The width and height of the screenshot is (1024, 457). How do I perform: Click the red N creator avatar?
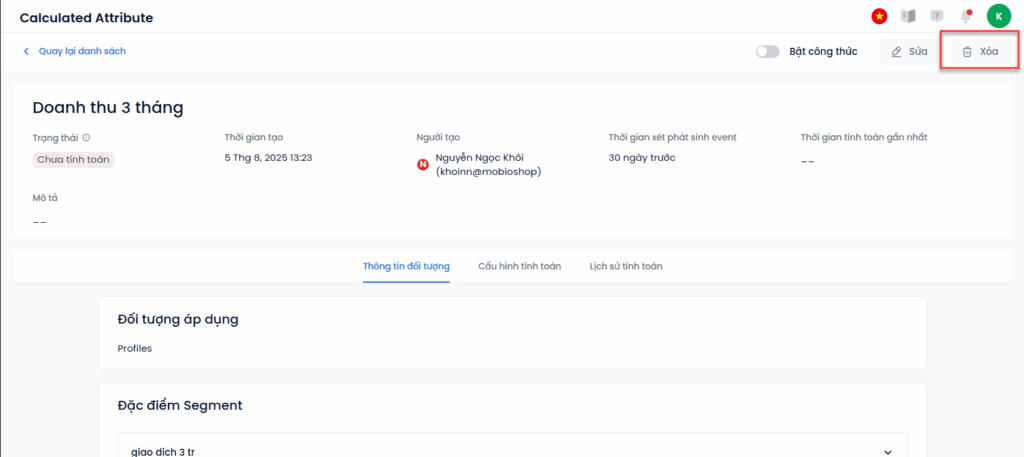pyautogui.click(x=423, y=165)
